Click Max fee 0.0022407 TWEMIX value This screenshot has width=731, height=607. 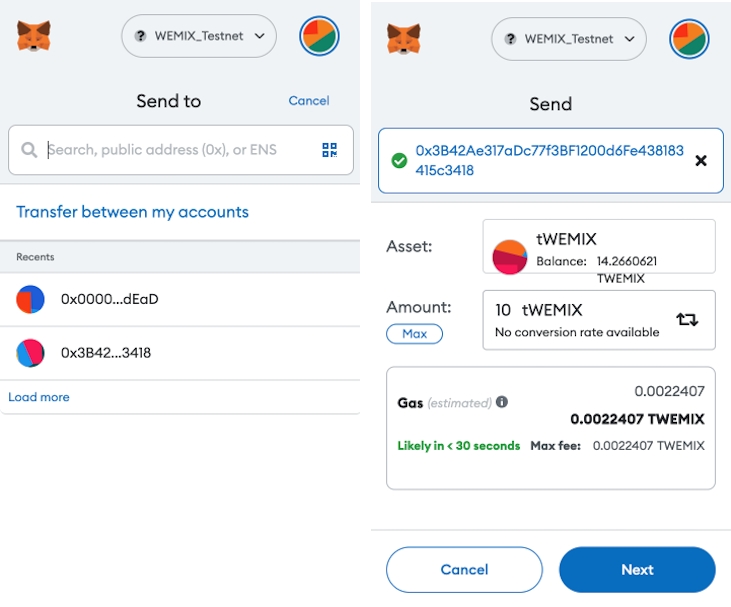[x=648, y=446]
